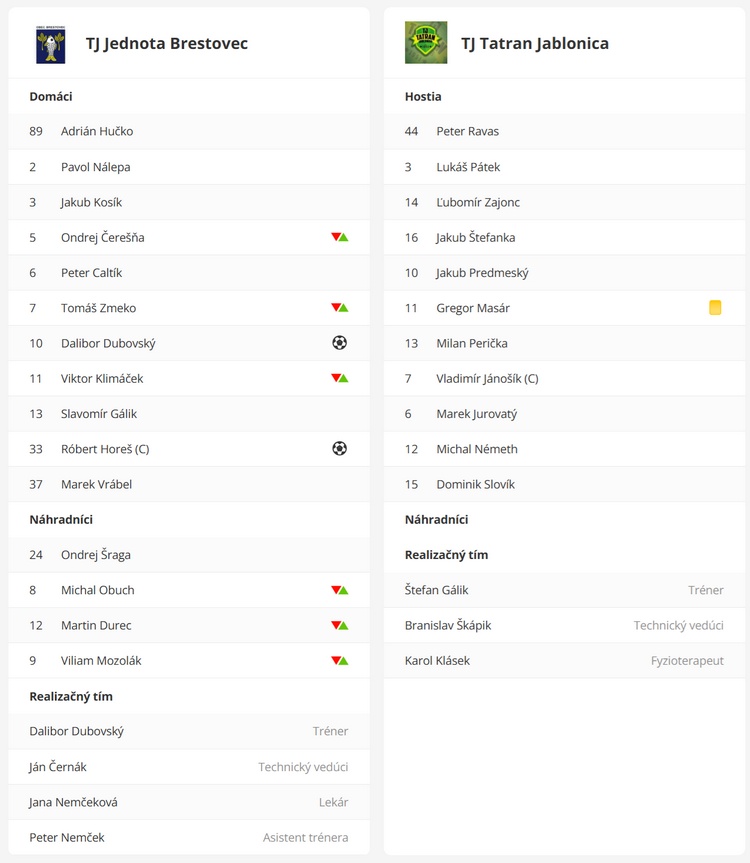Select physiotherapist Karol Klásek row
This screenshot has height=863, width=750.
[565, 660]
